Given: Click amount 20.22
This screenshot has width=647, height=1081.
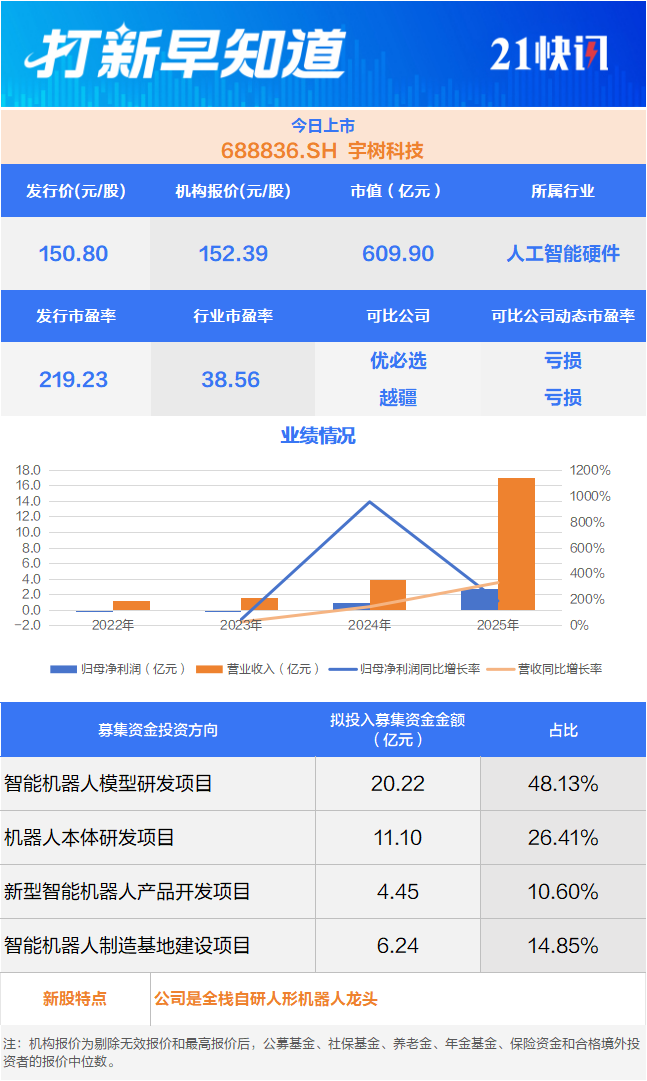Looking at the screenshot, I should point(398,784).
